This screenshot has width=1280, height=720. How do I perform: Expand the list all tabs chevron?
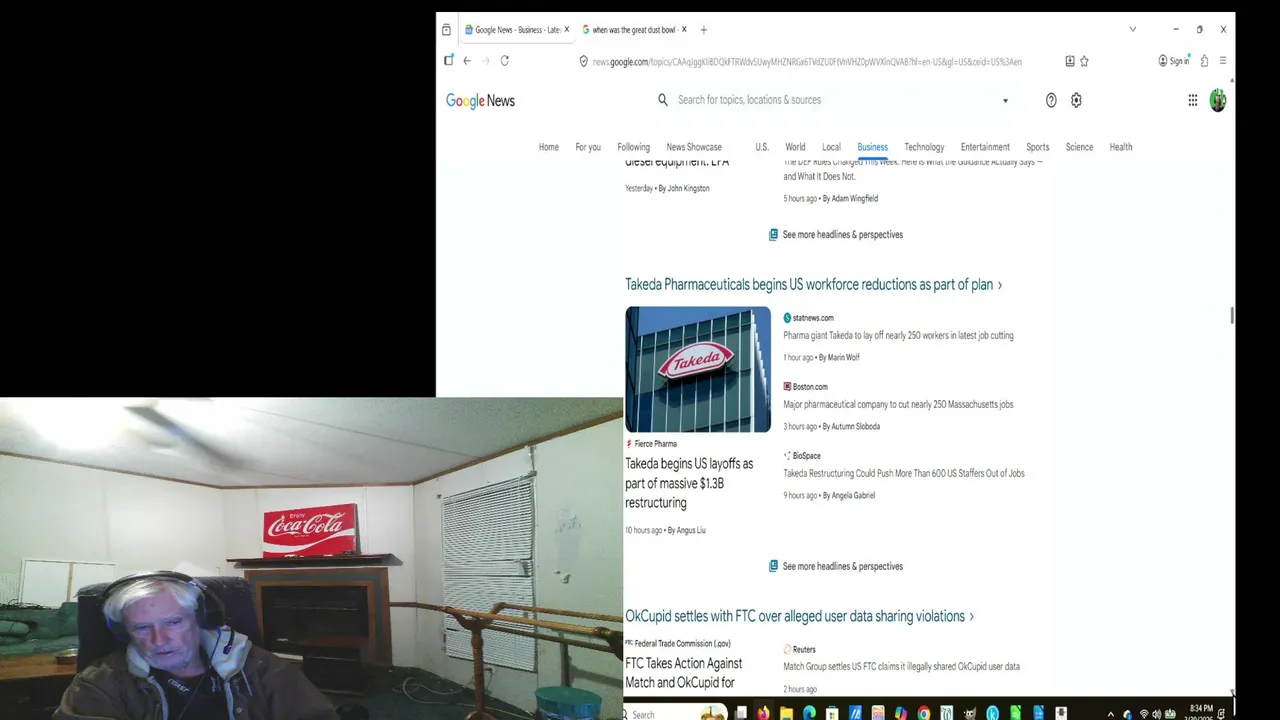point(1133,30)
